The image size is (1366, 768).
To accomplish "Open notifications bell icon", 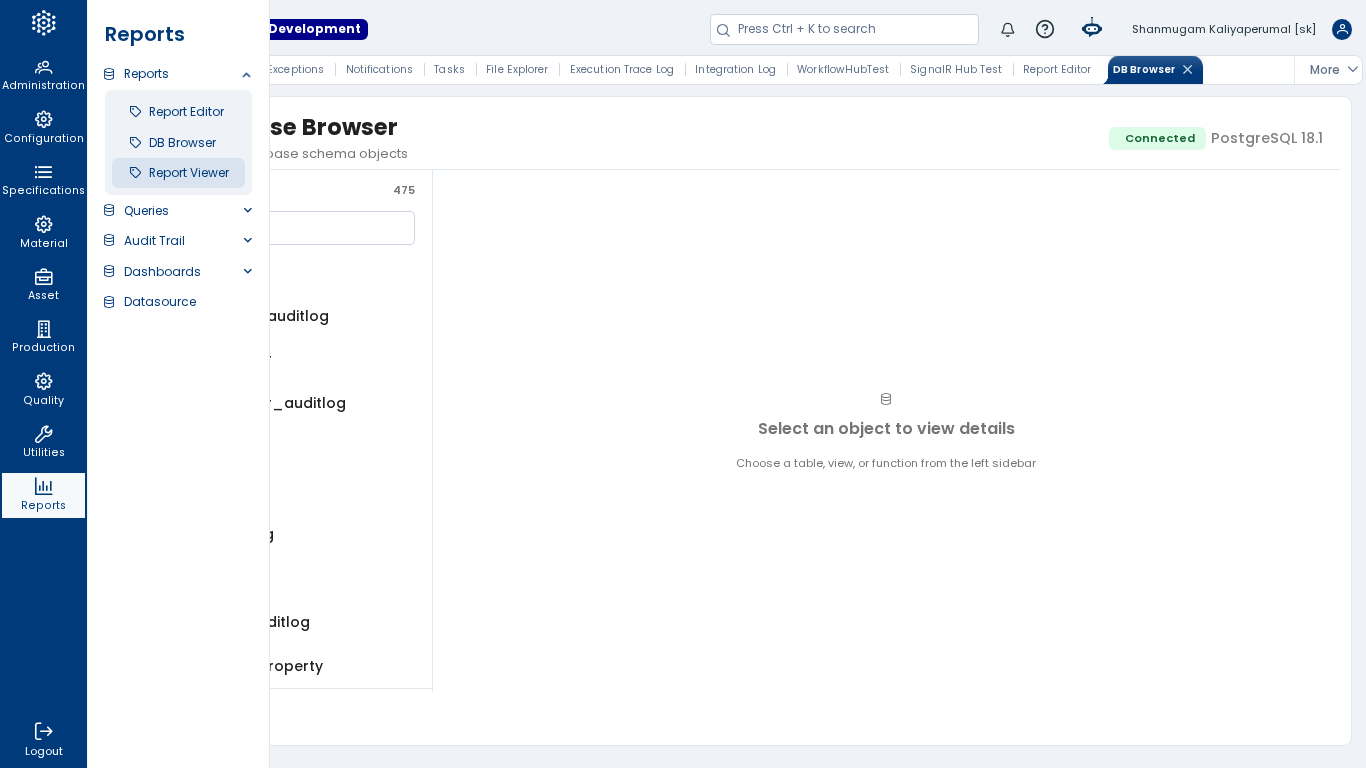I will click(x=1008, y=29).
